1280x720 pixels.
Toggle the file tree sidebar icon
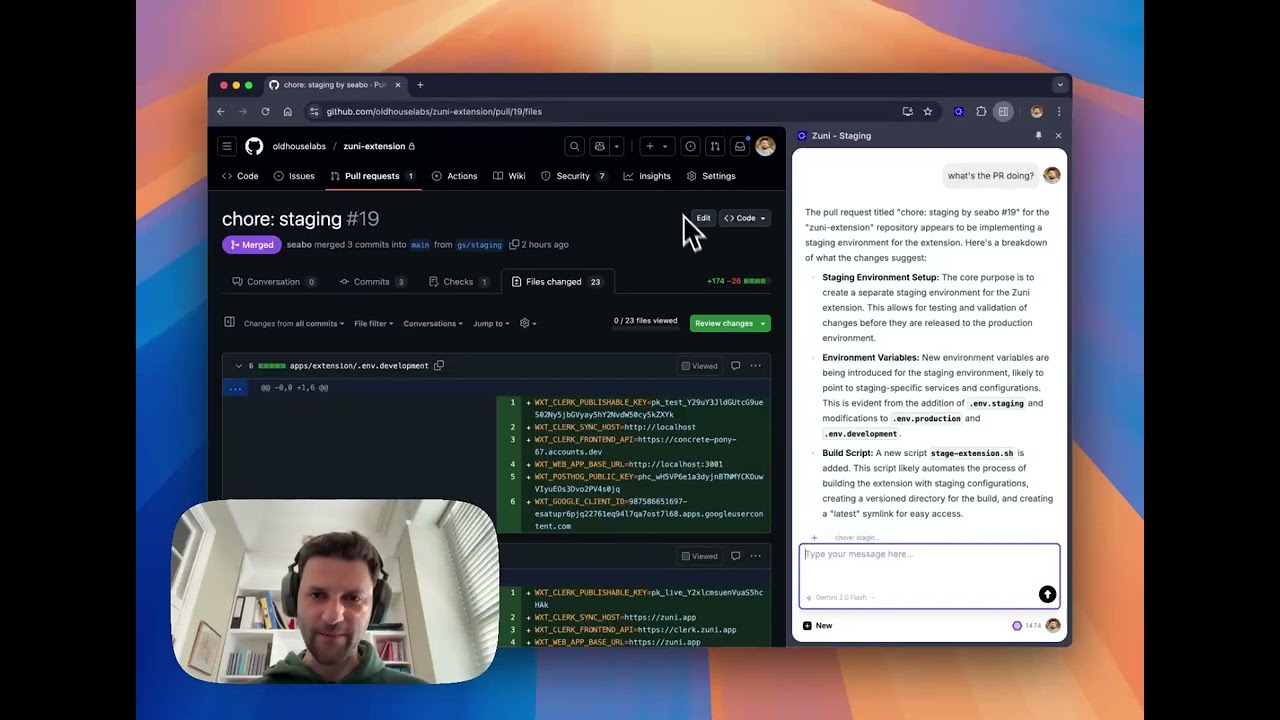pos(229,322)
